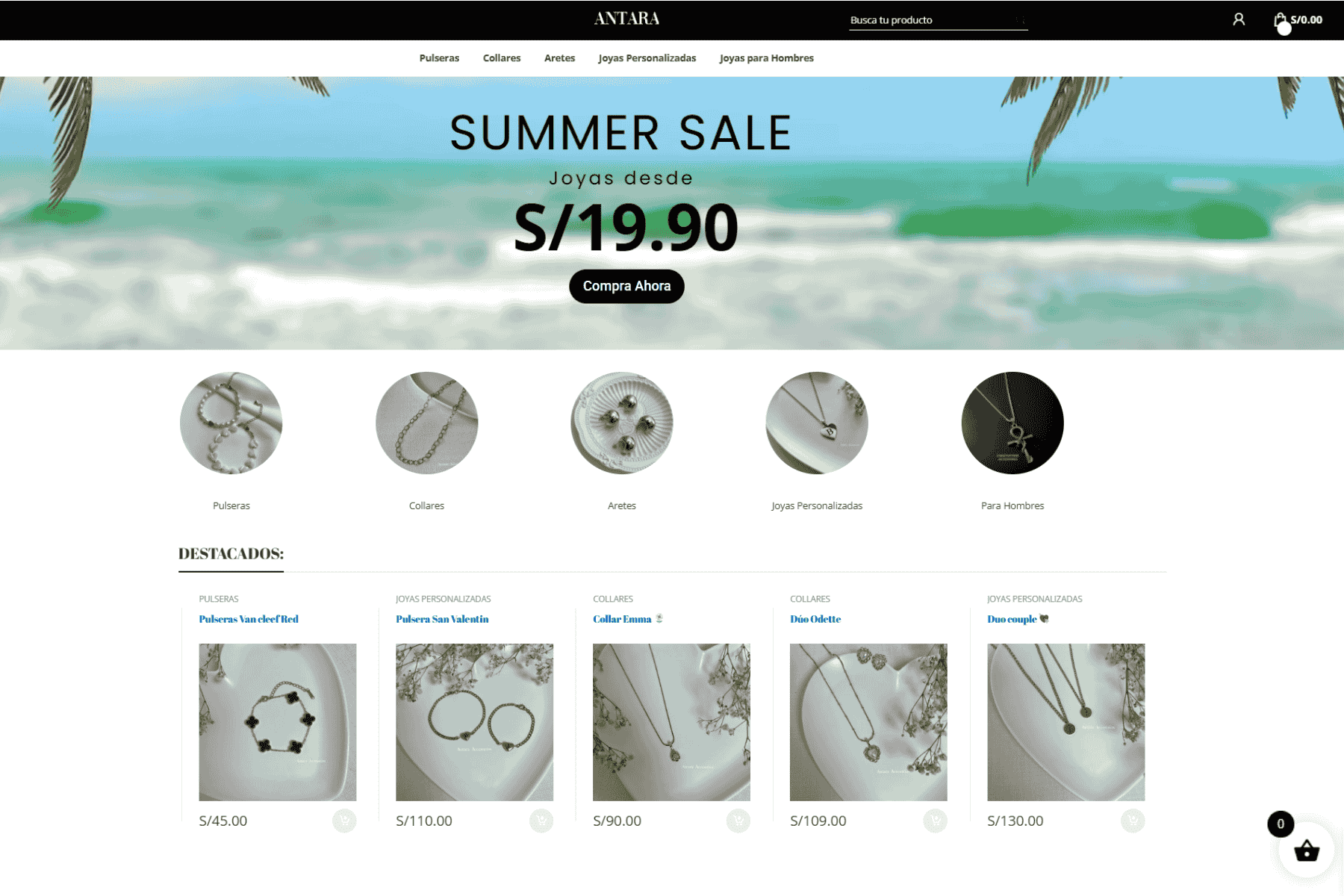Viewport: 1344px width, 896px height.
Task: Add Collar Emma to cart
Action: pos(738,821)
